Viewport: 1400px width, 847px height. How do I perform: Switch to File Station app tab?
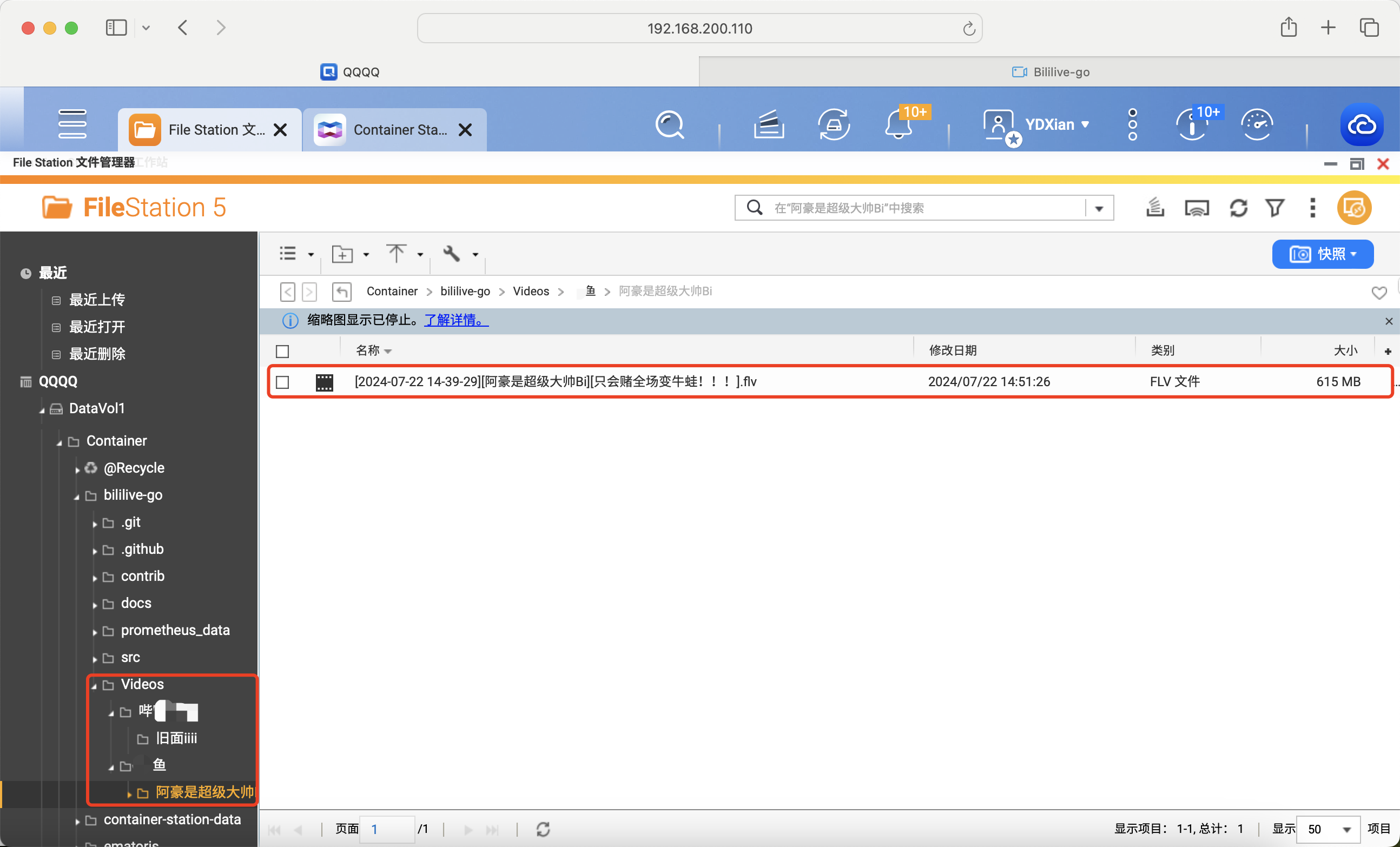pyautogui.click(x=209, y=130)
